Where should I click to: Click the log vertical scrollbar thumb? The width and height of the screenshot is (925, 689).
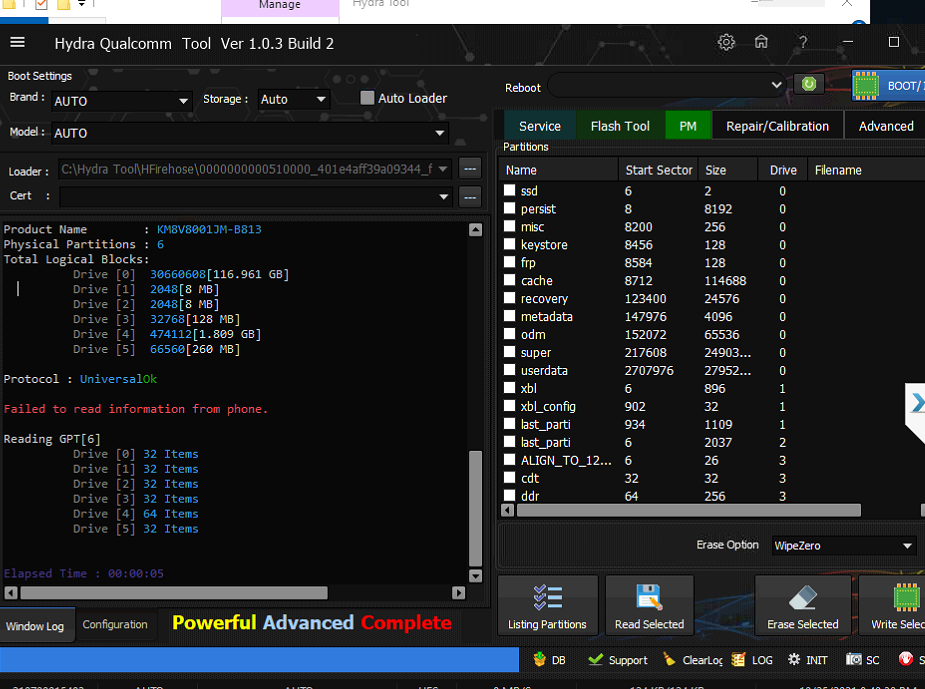click(475, 508)
